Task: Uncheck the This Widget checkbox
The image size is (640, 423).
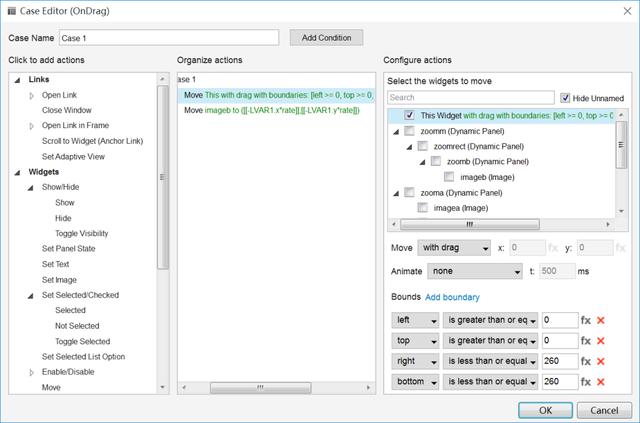Action: 409,116
